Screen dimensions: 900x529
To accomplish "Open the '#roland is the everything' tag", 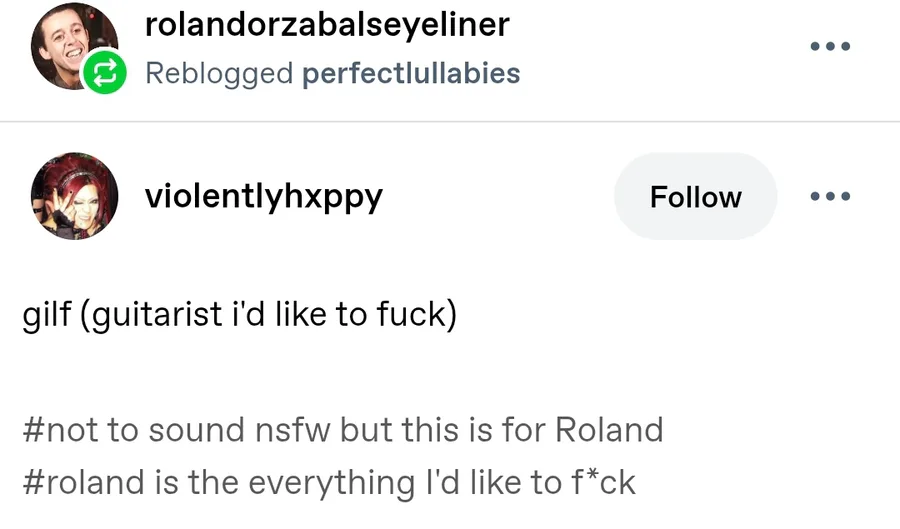I will click(x=328, y=482).
